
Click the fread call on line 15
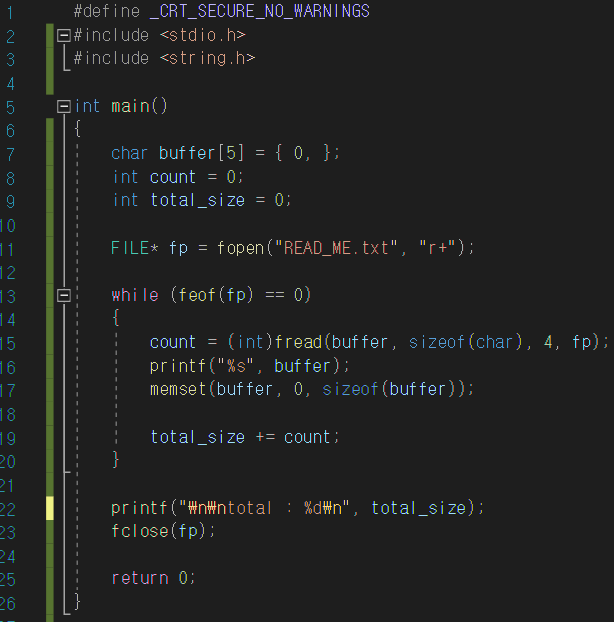[298, 342]
